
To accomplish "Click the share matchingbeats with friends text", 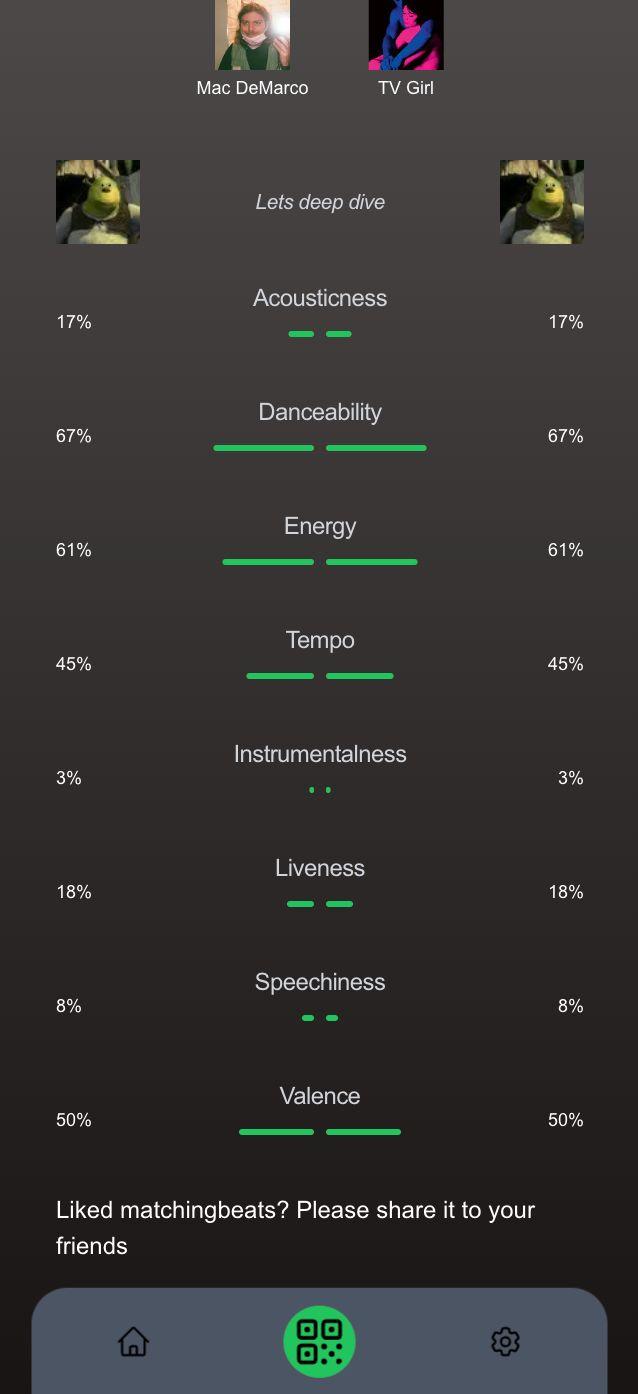I will (x=296, y=1228).
